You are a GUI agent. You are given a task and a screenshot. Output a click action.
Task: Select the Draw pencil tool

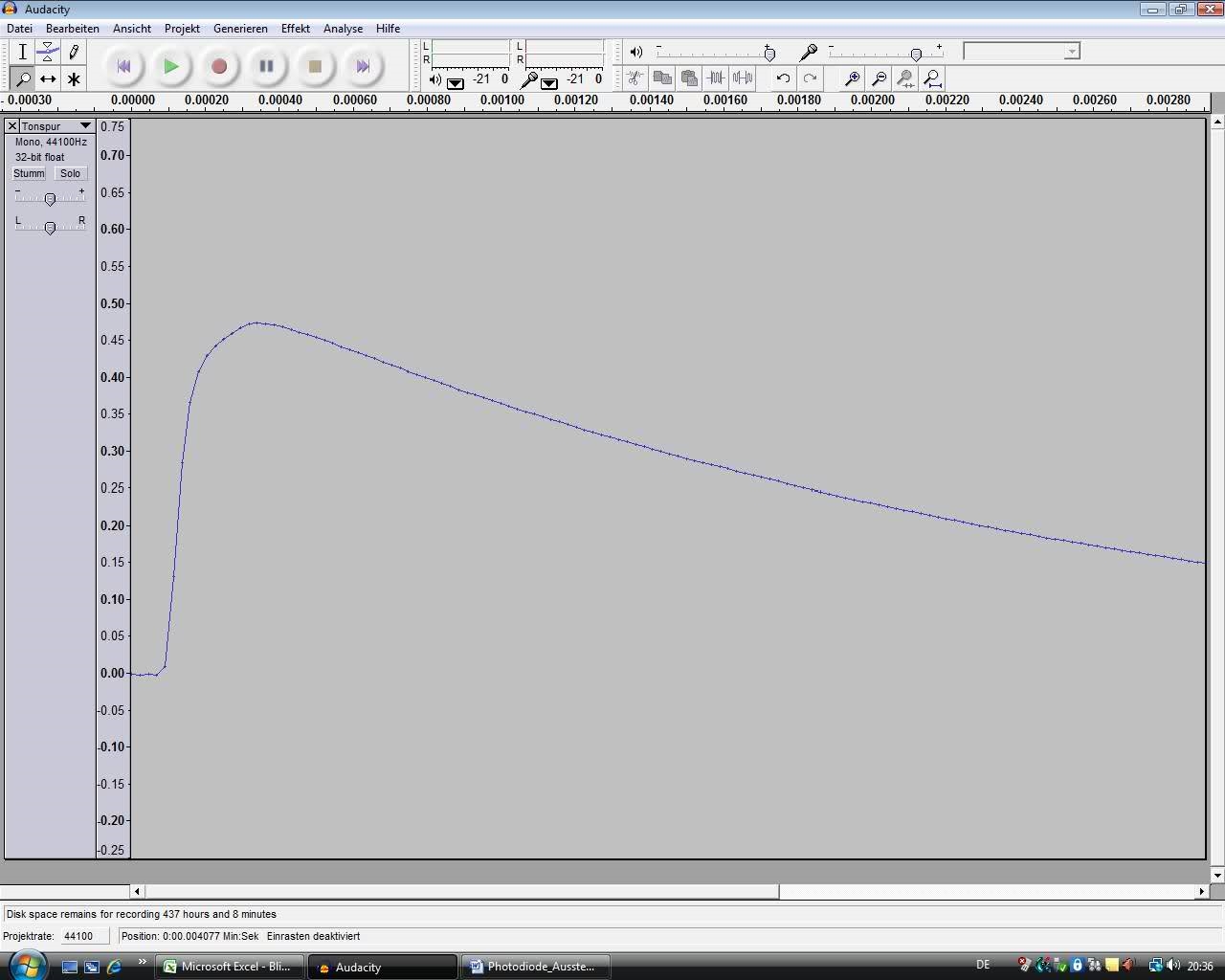(74, 52)
